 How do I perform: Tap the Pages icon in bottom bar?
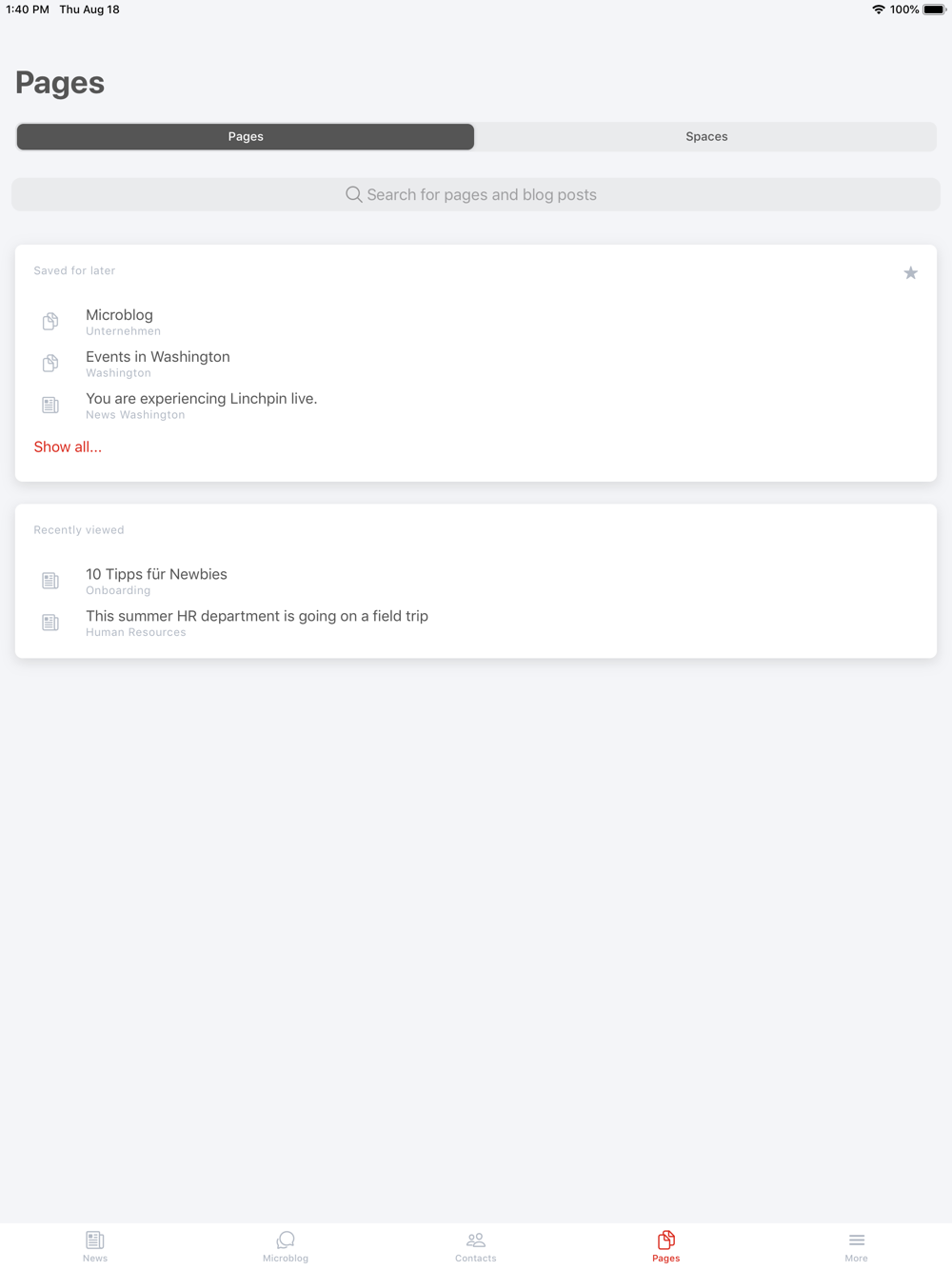[x=666, y=1240]
